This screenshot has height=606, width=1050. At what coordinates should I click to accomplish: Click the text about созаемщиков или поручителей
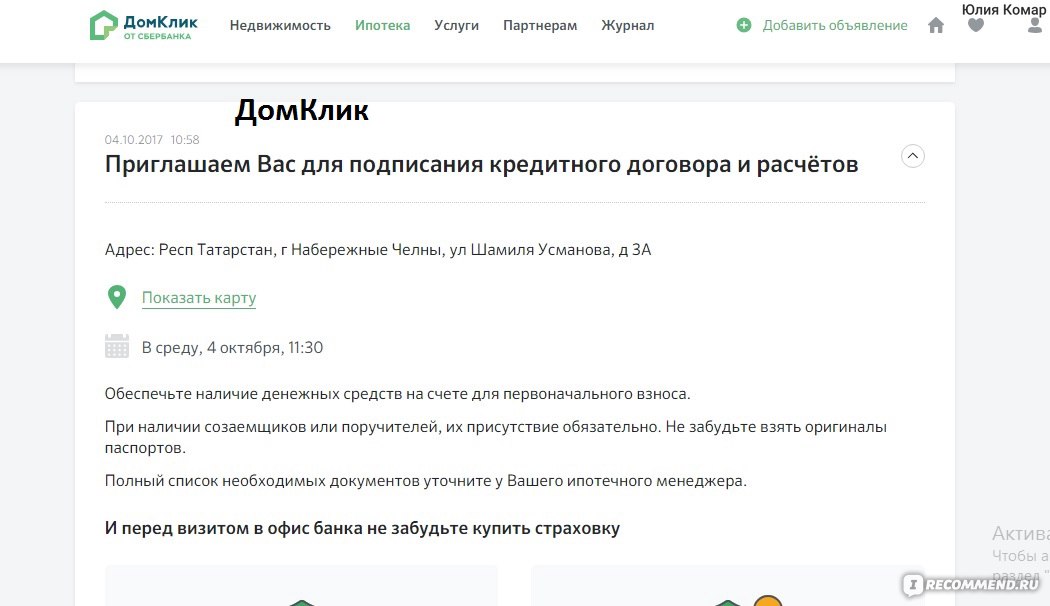[x=496, y=437]
